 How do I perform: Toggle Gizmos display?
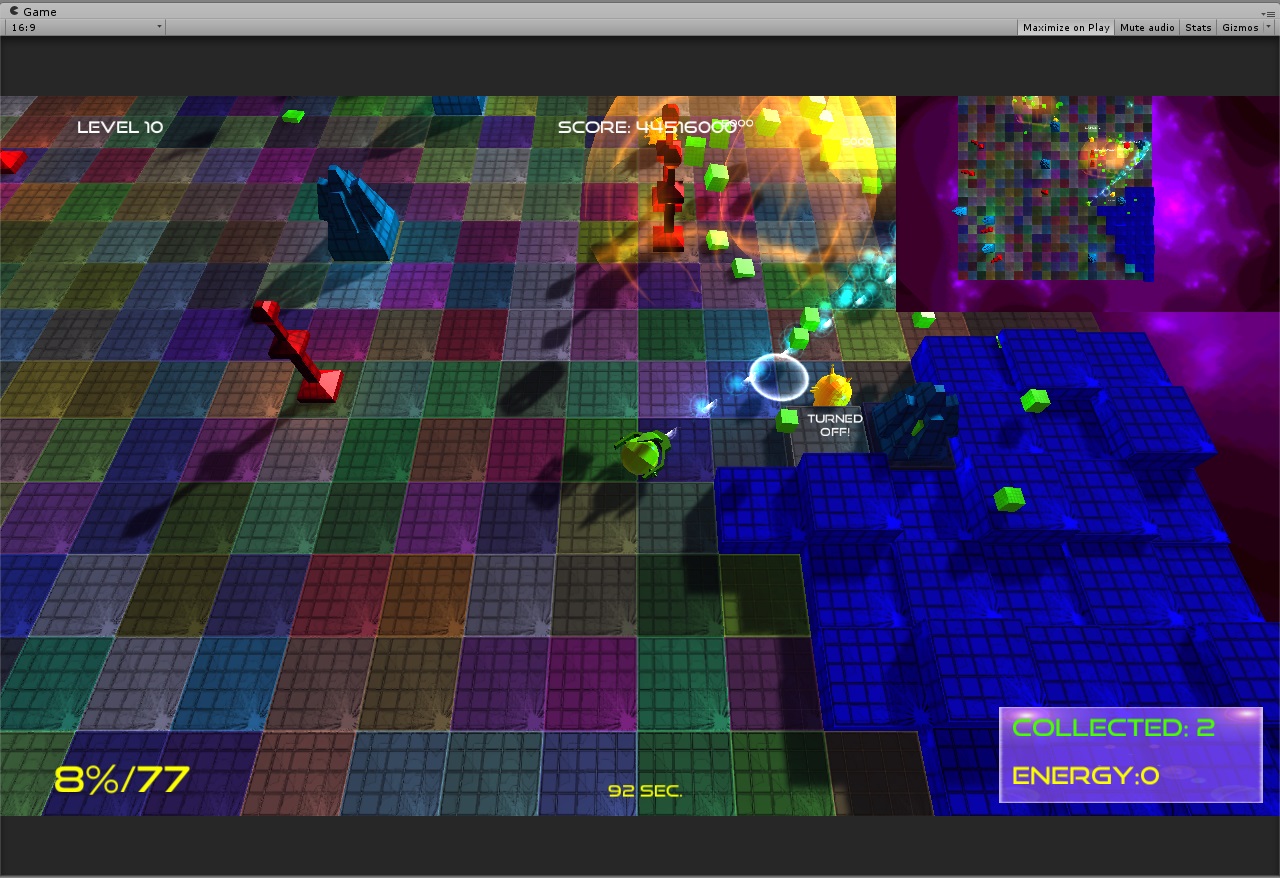(1240, 27)
